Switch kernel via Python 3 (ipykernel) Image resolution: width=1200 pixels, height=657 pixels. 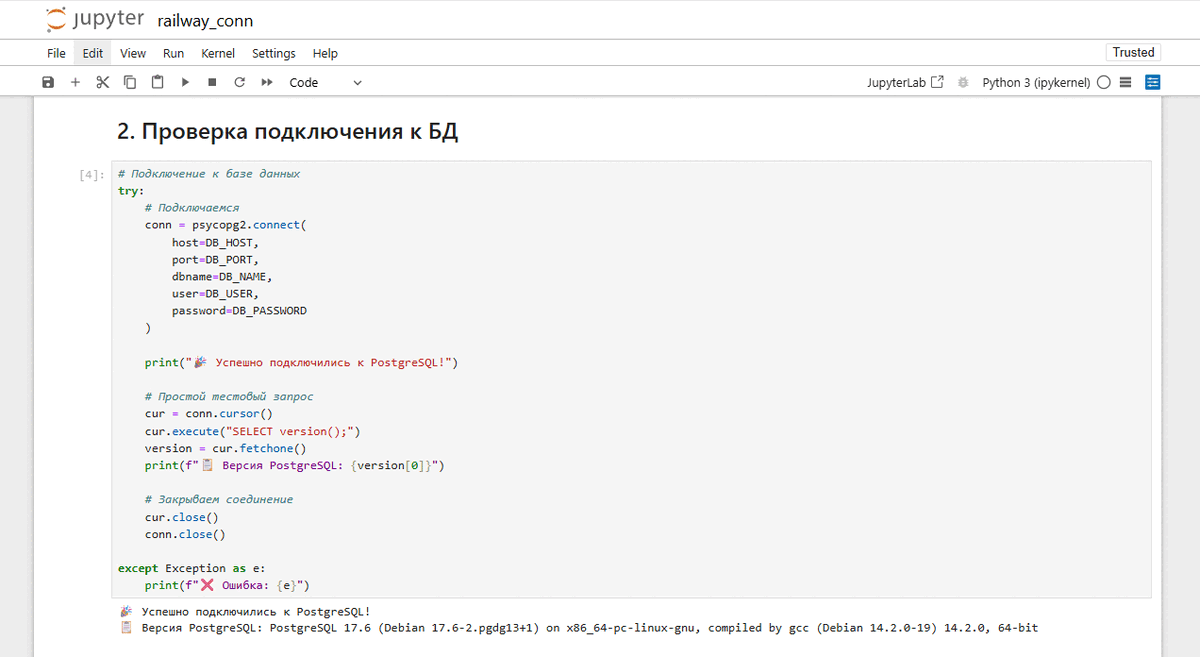point(1036,82)
